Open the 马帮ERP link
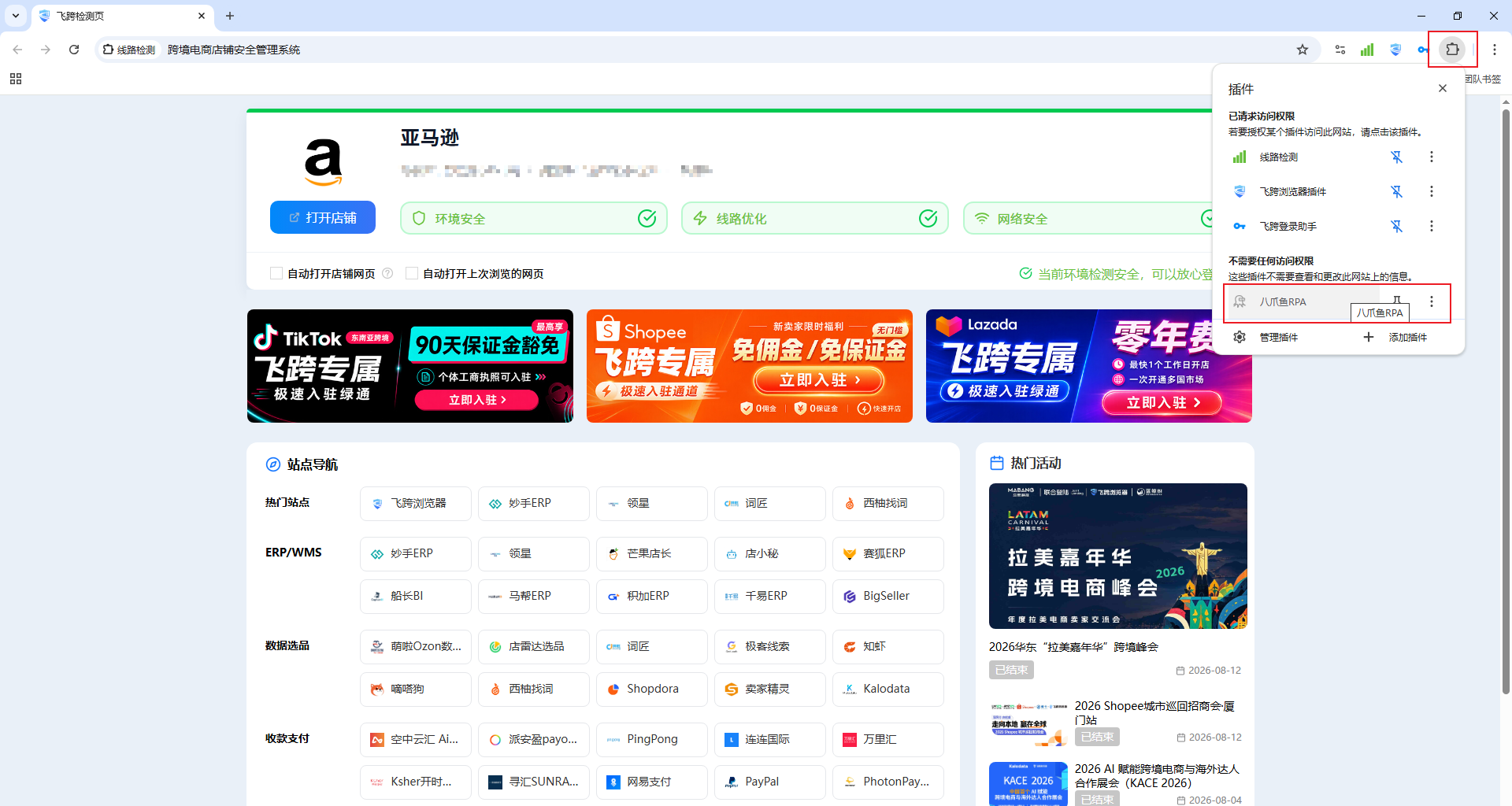This screenshot has height=806, width=1512. (x=534, y=597)
